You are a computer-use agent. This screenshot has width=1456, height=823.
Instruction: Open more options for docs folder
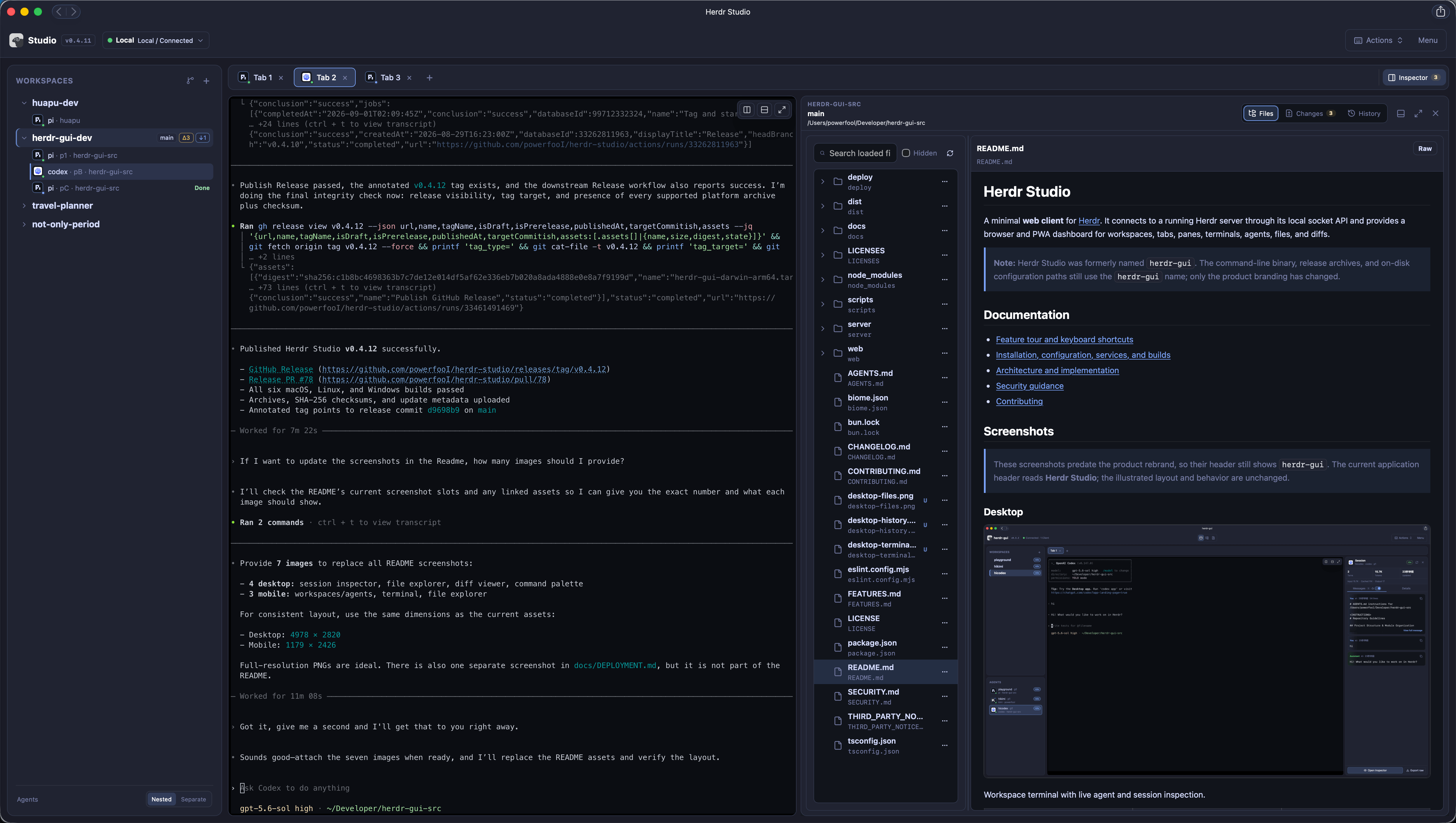945,231
